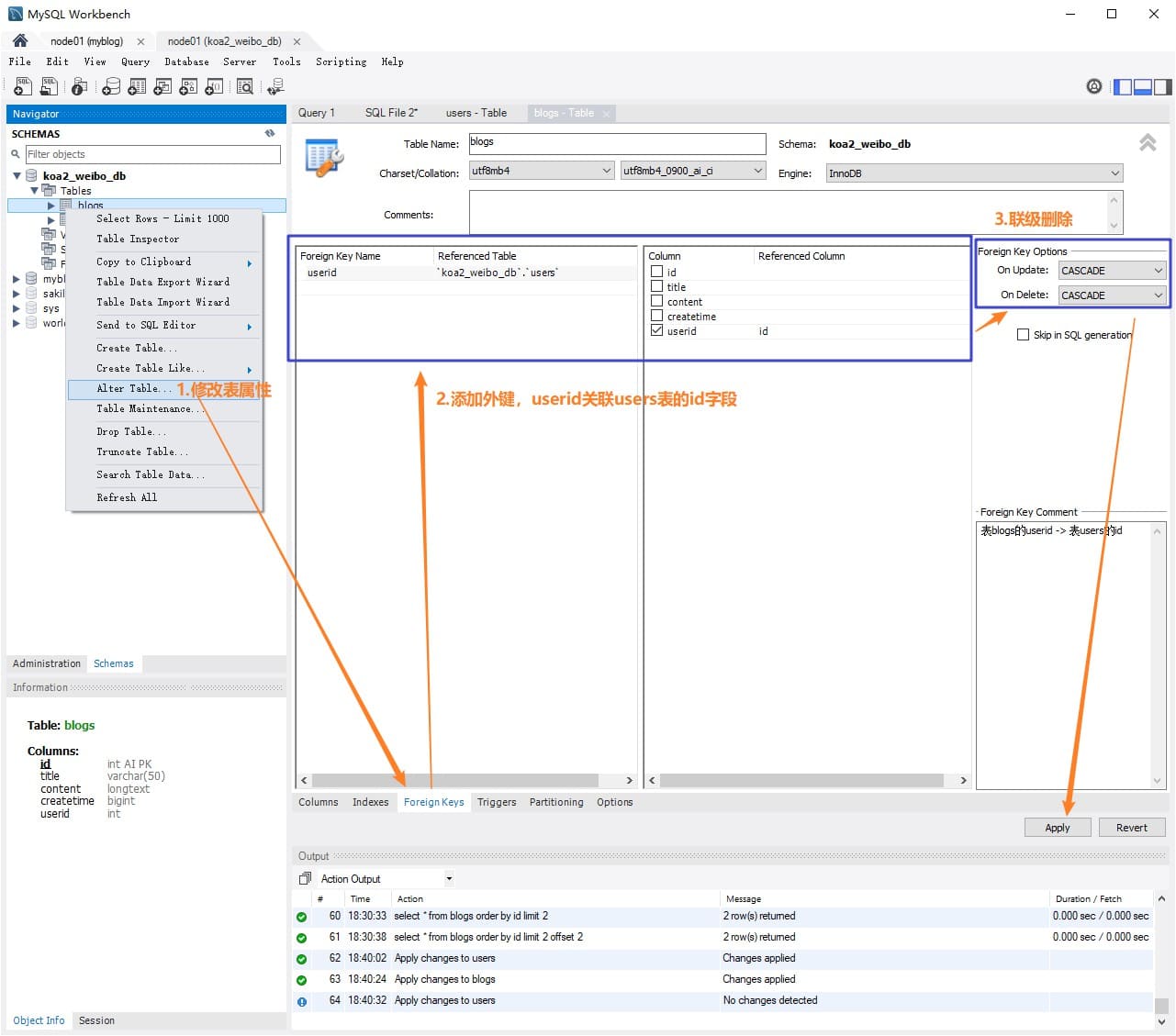Screen dimensions: 1176x1036
Task: Create a new SQL tab icon
Action: click(x=23, y=86)
